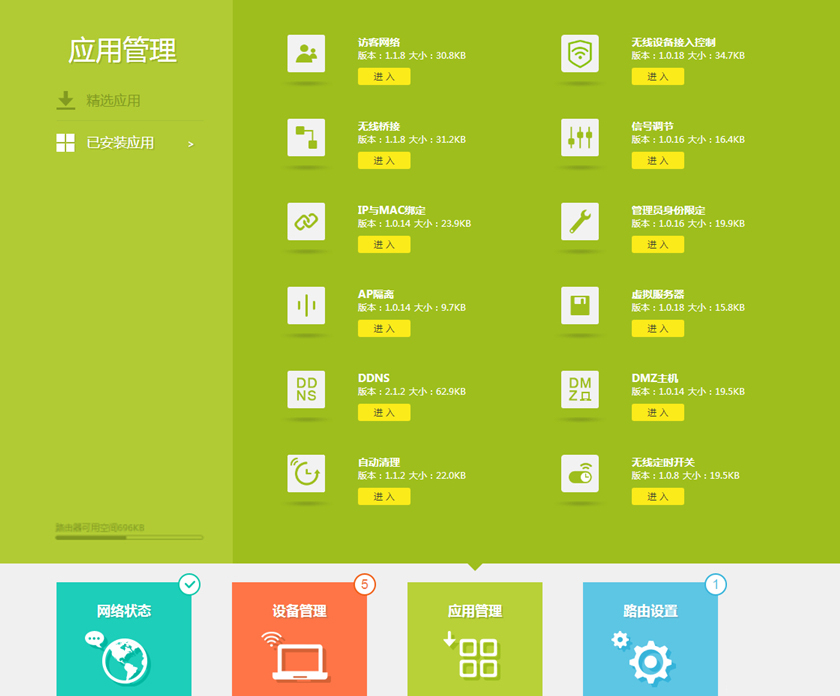This screenshot has width=840, height=696.
Task: Switch to the 网络状态 tab
Action: click(x=127, y=637)
